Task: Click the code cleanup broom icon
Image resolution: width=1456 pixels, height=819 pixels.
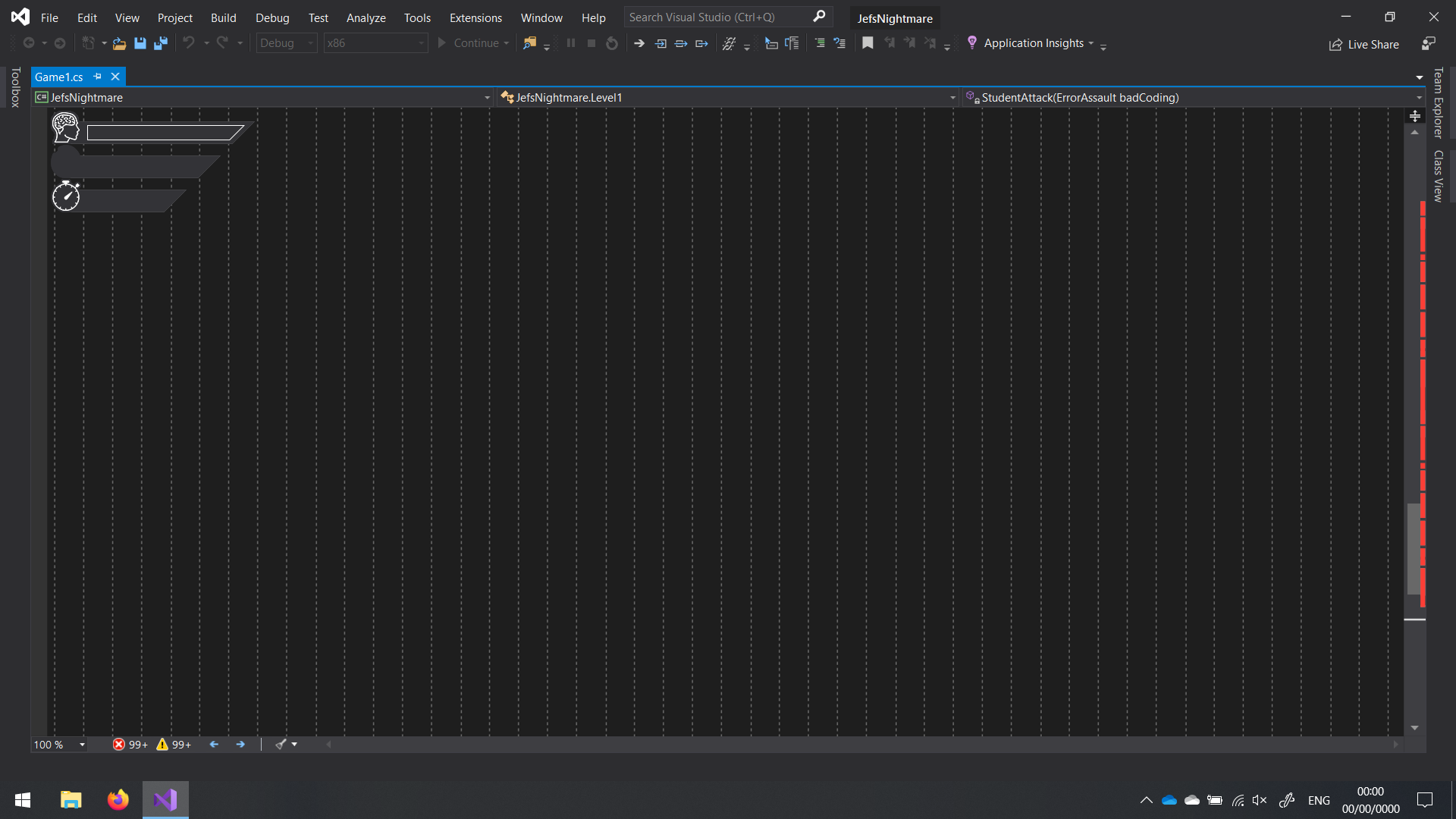Action: [281, 745]
